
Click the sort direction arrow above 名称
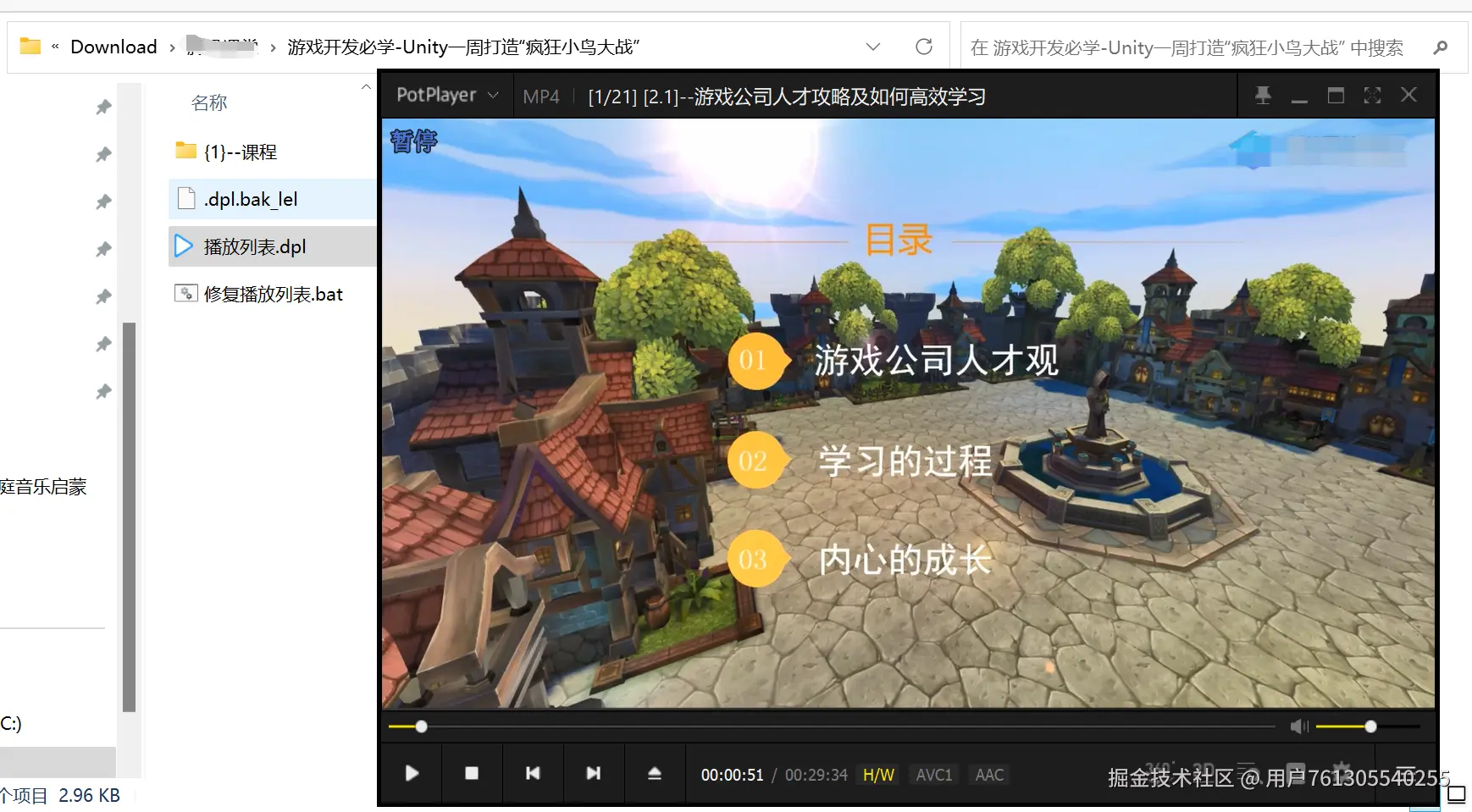coord(366,86)
